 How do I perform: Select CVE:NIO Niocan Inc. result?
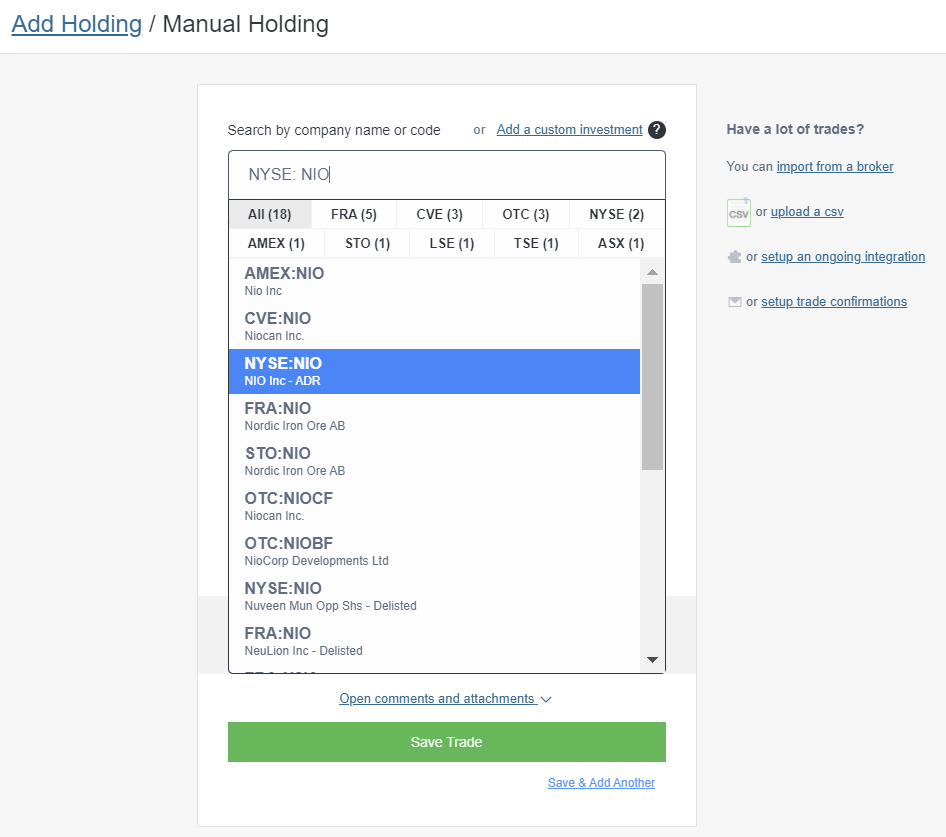[x=434, y=326]
